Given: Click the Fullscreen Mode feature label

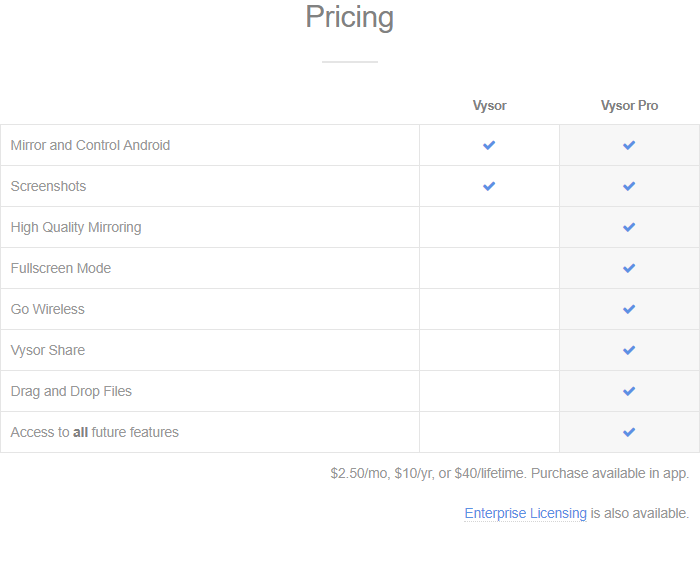Looking at the screenshot, I should [61, 268].
